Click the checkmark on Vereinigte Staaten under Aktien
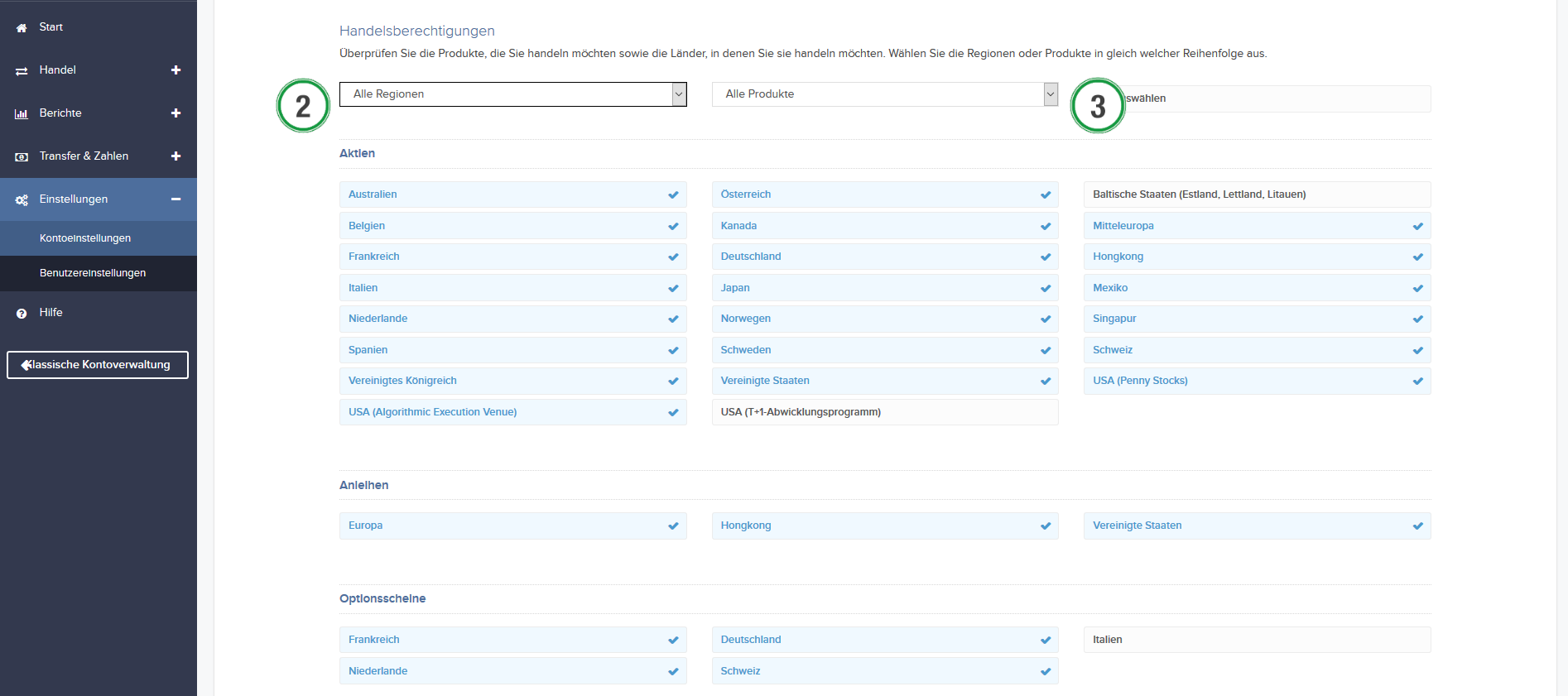This screenshot has width=1568, height=696. pos(1046,382)
